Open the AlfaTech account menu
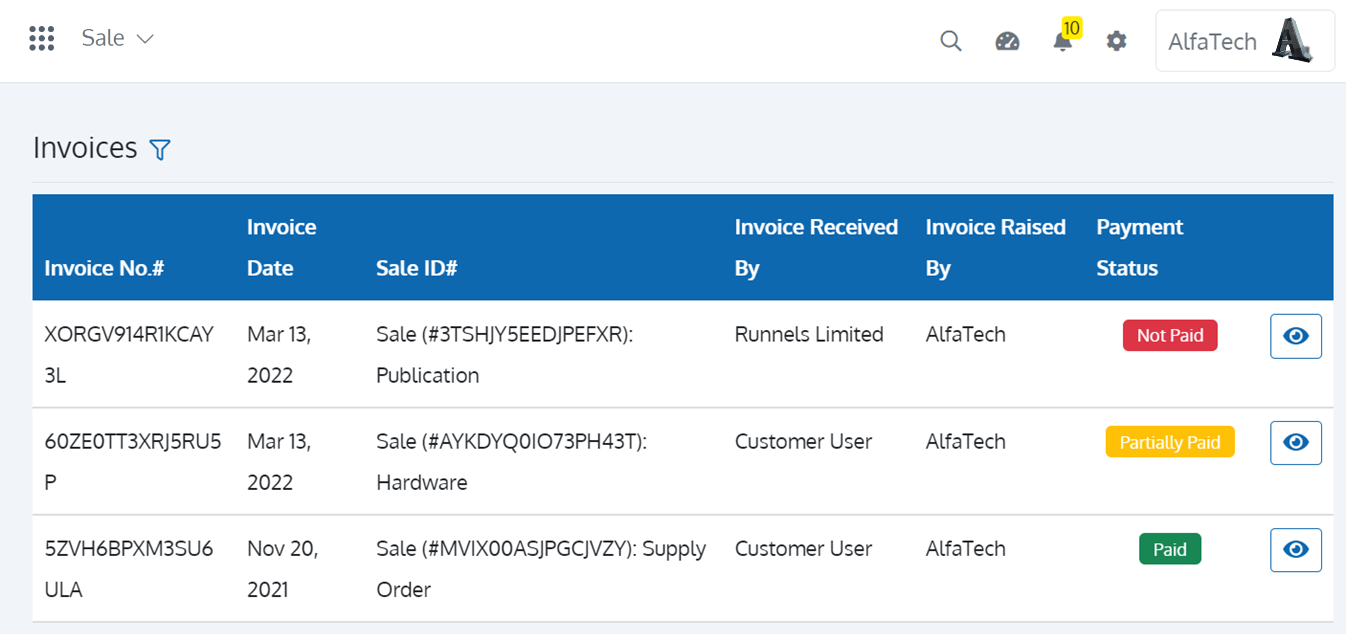 coord(1245,41)
